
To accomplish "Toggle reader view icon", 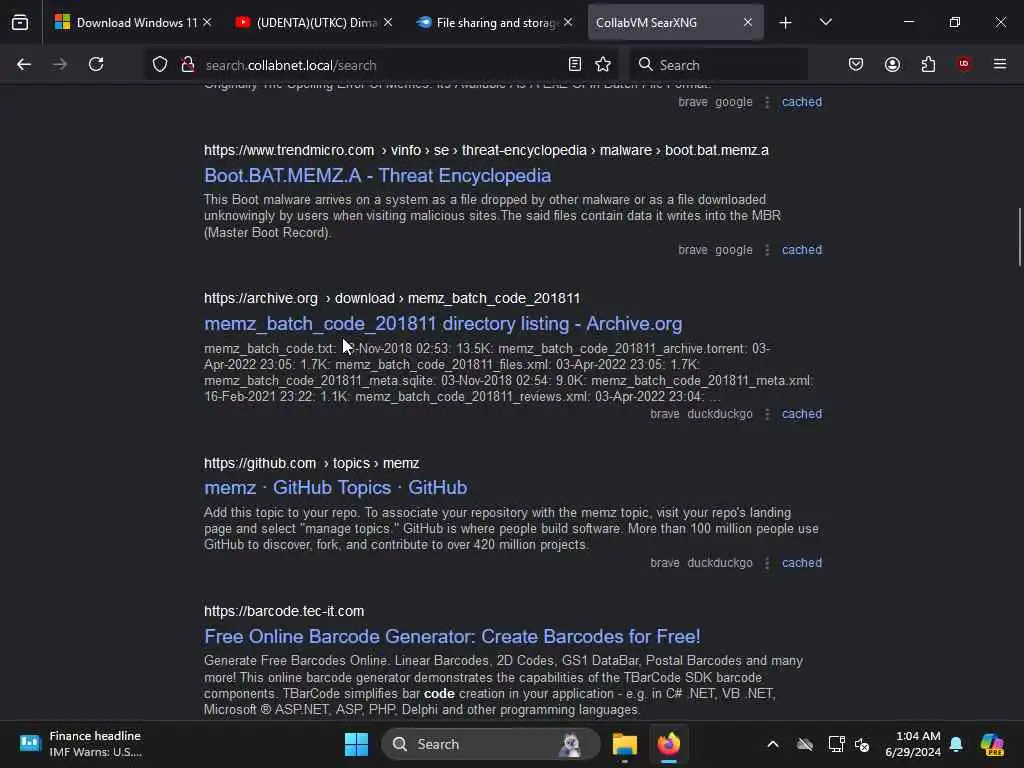I will tap(575, 64).
